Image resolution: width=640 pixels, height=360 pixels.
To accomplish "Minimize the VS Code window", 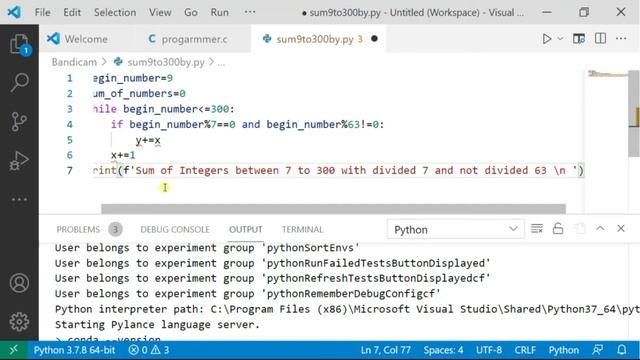I will click(x=547, y=12).
